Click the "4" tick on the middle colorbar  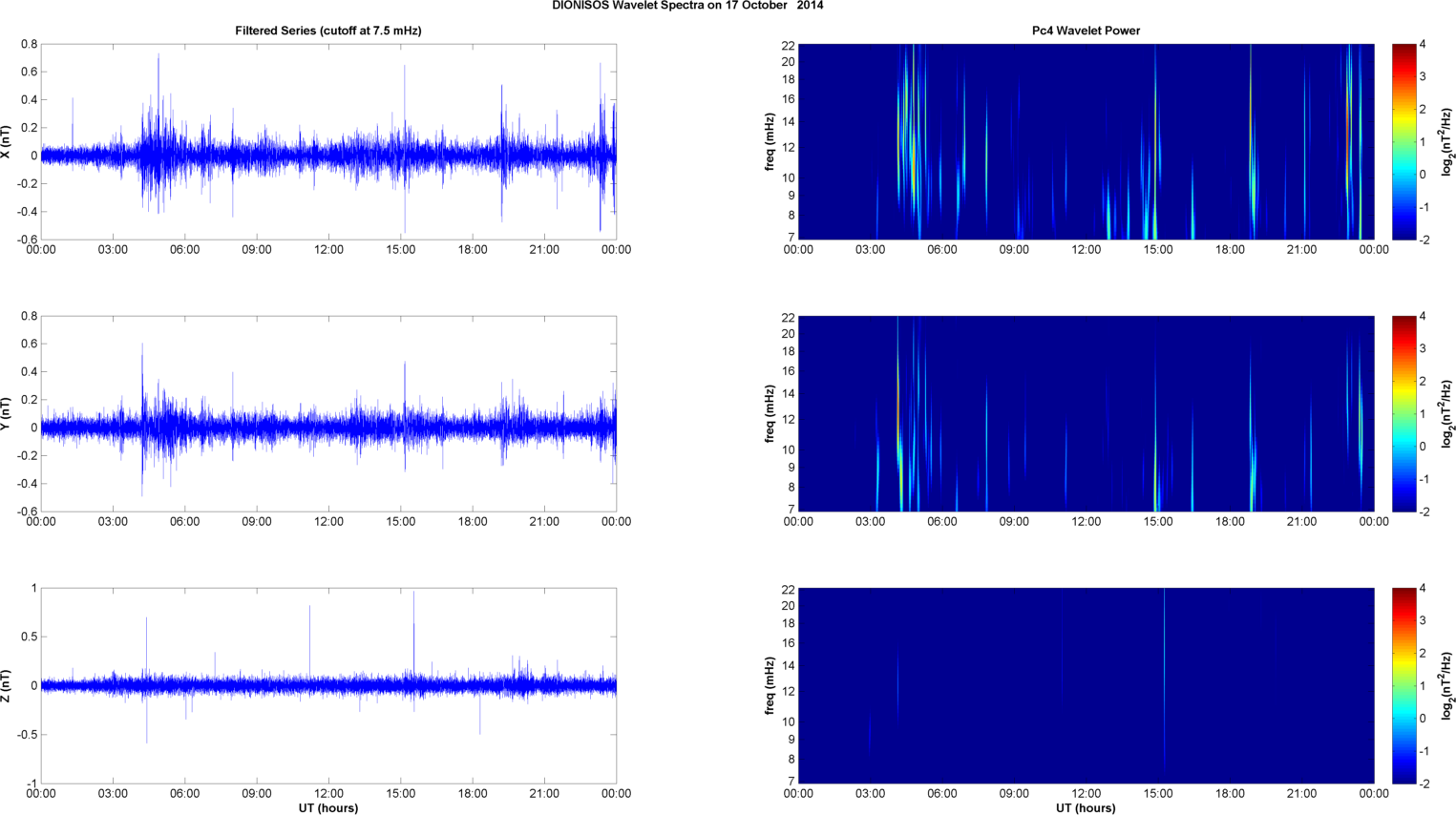click(x=1423, y=317)
